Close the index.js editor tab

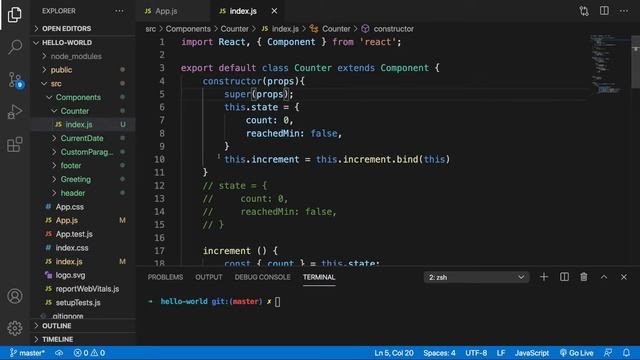tap(274, 11)
